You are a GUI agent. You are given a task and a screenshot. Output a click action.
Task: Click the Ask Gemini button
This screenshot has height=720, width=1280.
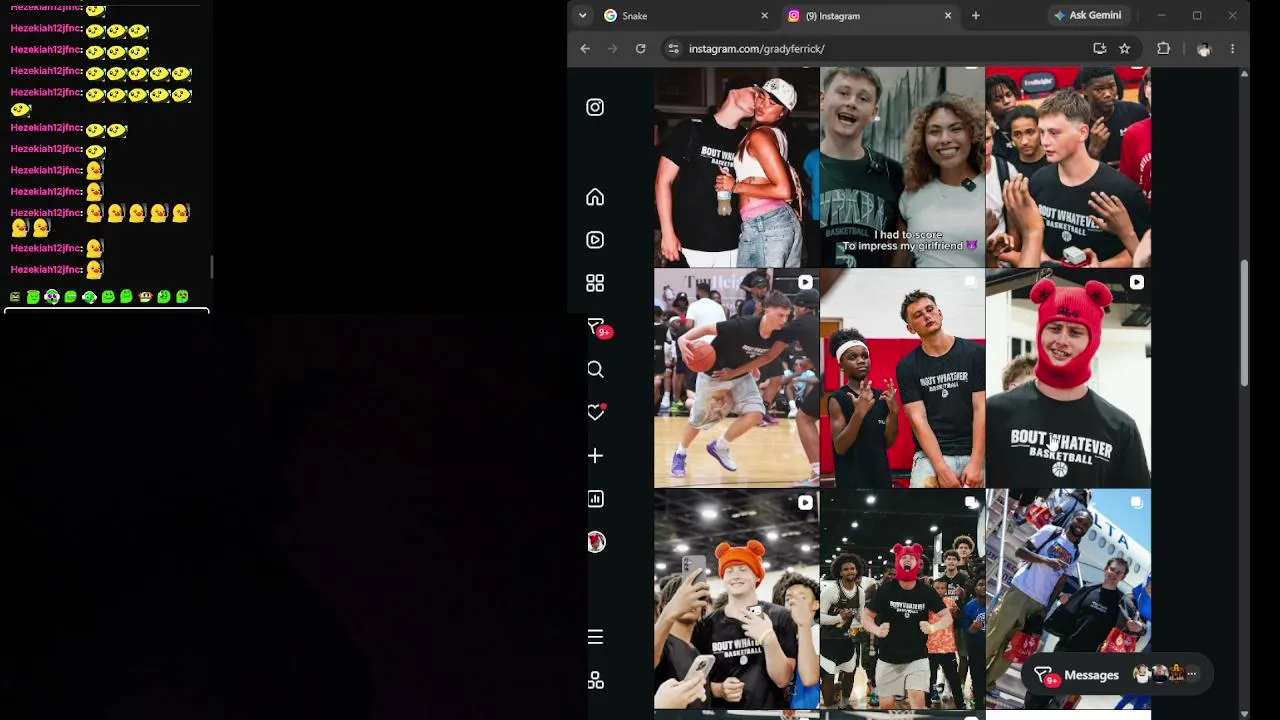pyautogui.click(x=1087, y=15)
